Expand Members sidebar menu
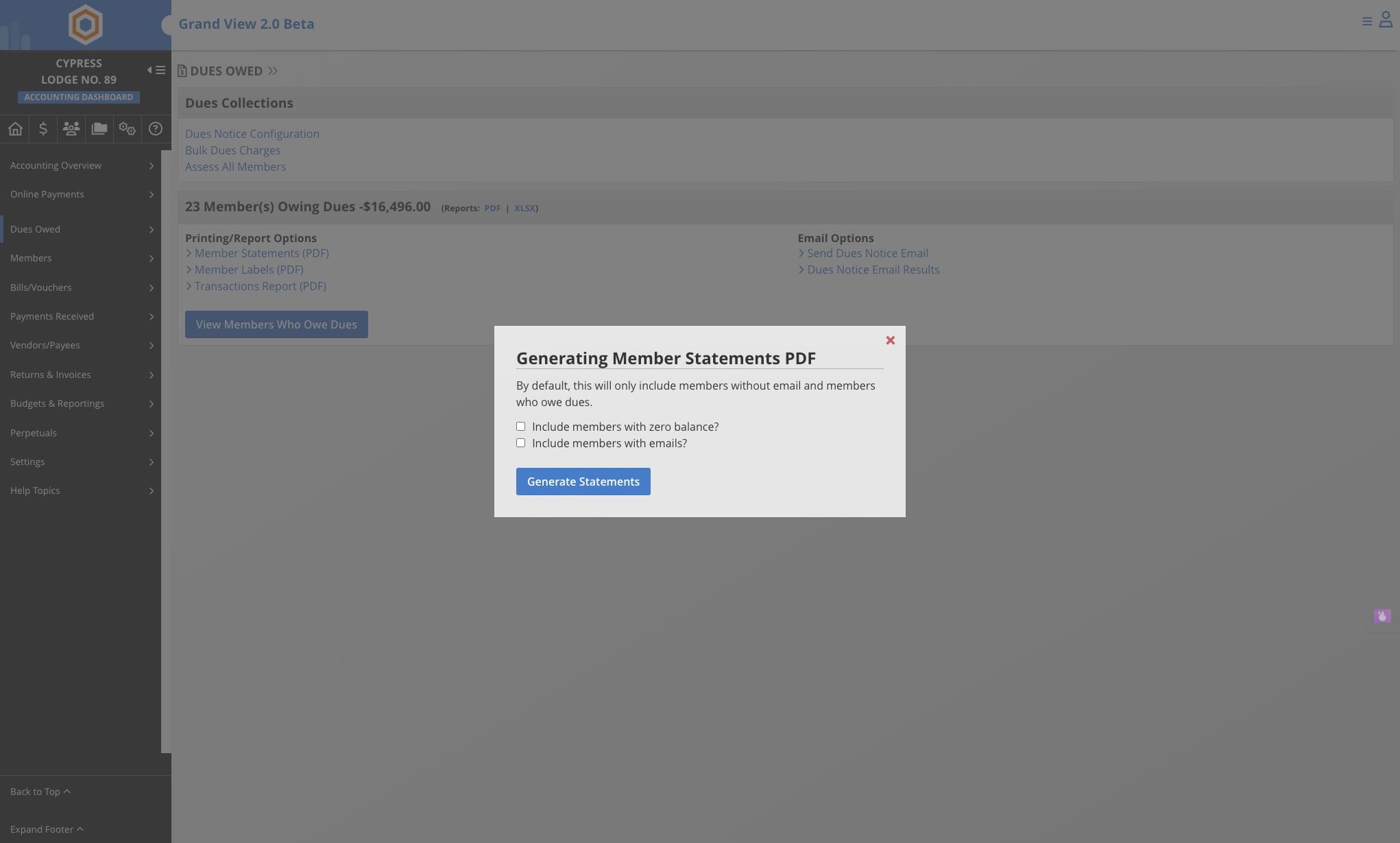The image size is (1400, 843). (81, 258)
